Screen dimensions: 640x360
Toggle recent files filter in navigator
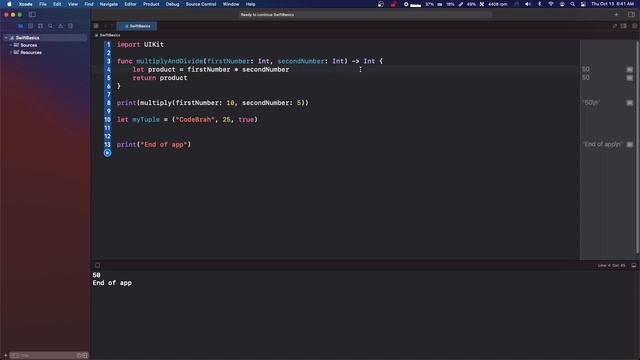pos(79,356)
